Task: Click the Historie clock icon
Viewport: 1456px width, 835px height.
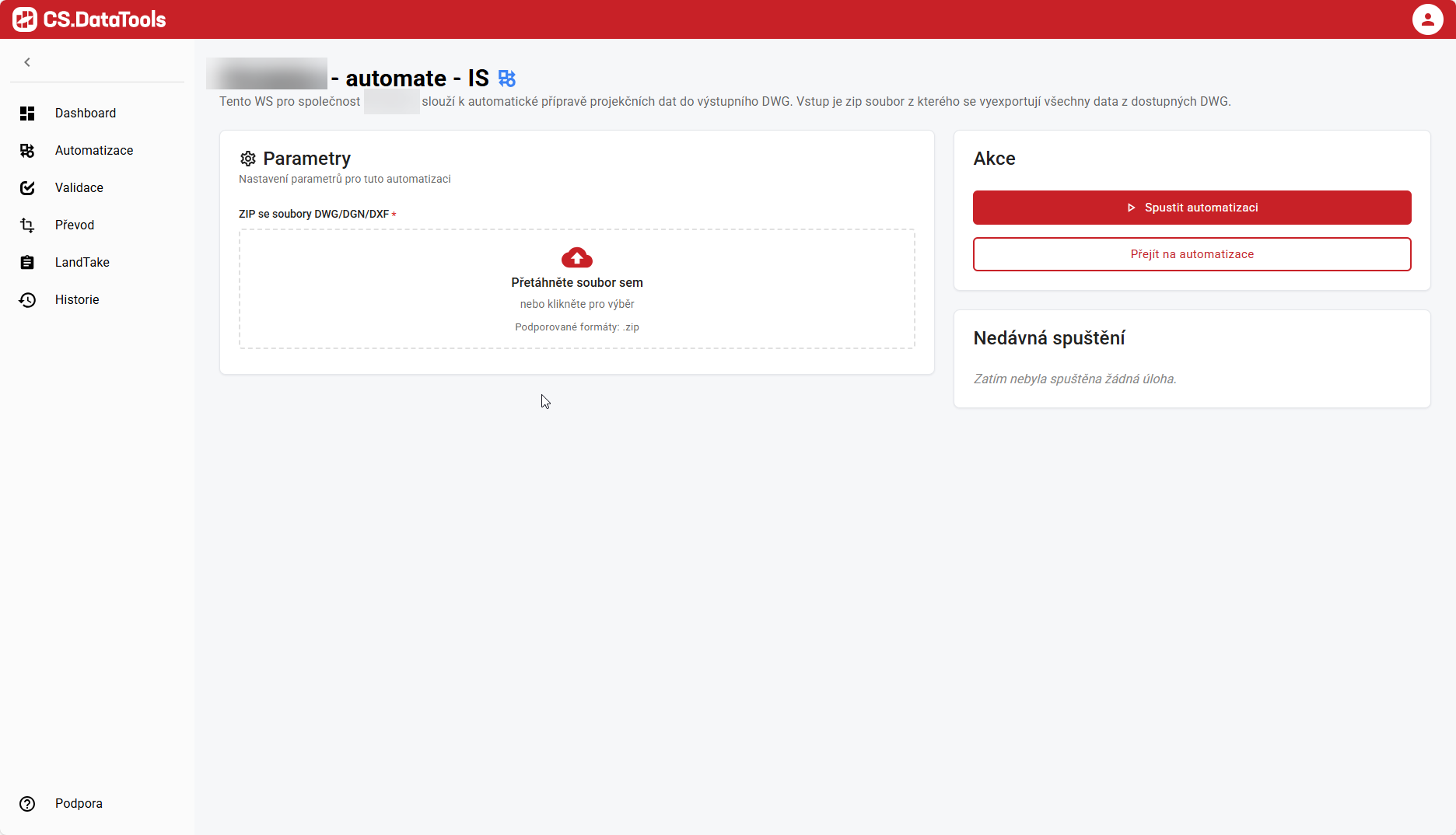Action: 27,300
